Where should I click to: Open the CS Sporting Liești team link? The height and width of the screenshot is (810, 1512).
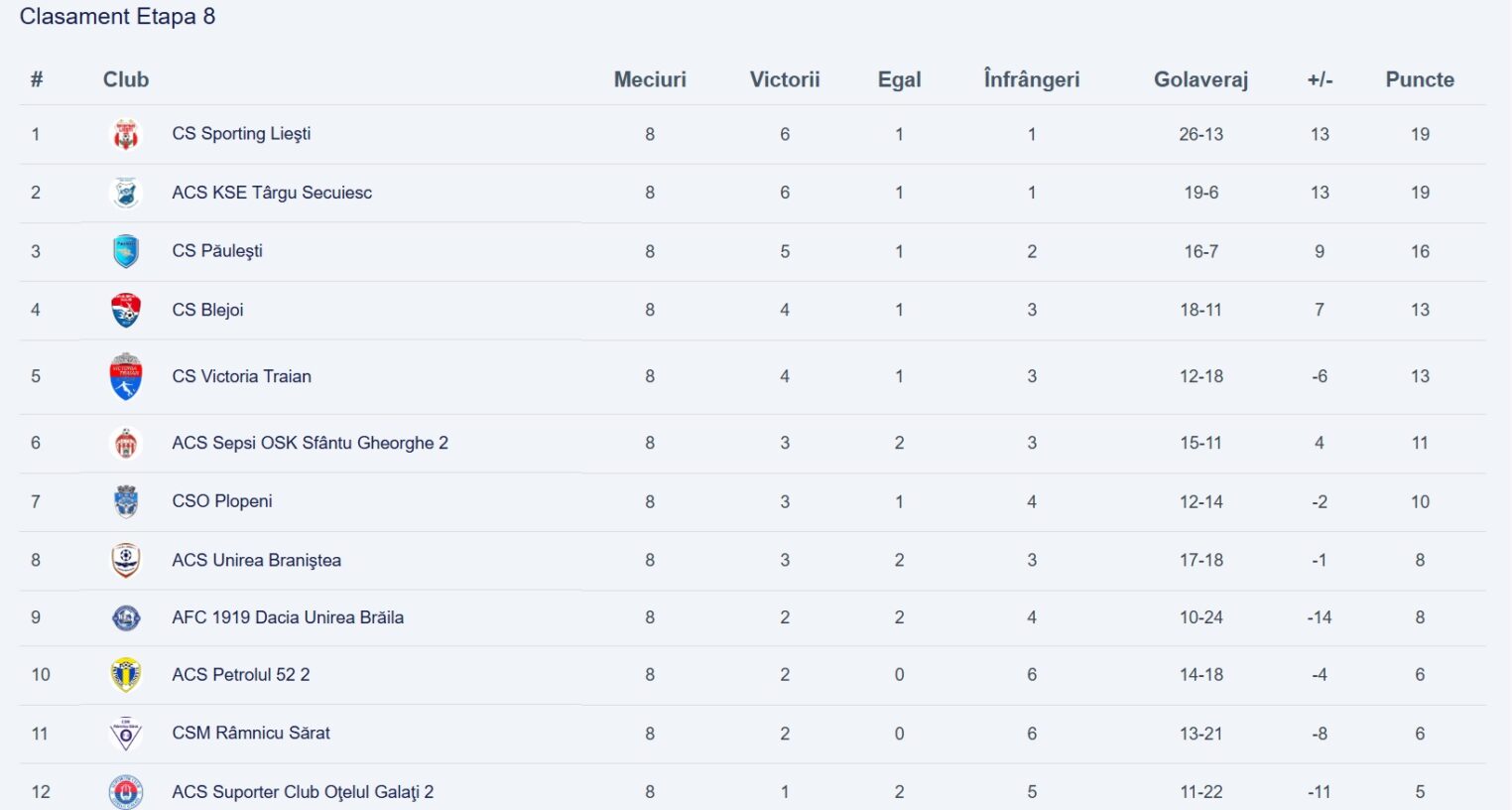click(241, 134)
